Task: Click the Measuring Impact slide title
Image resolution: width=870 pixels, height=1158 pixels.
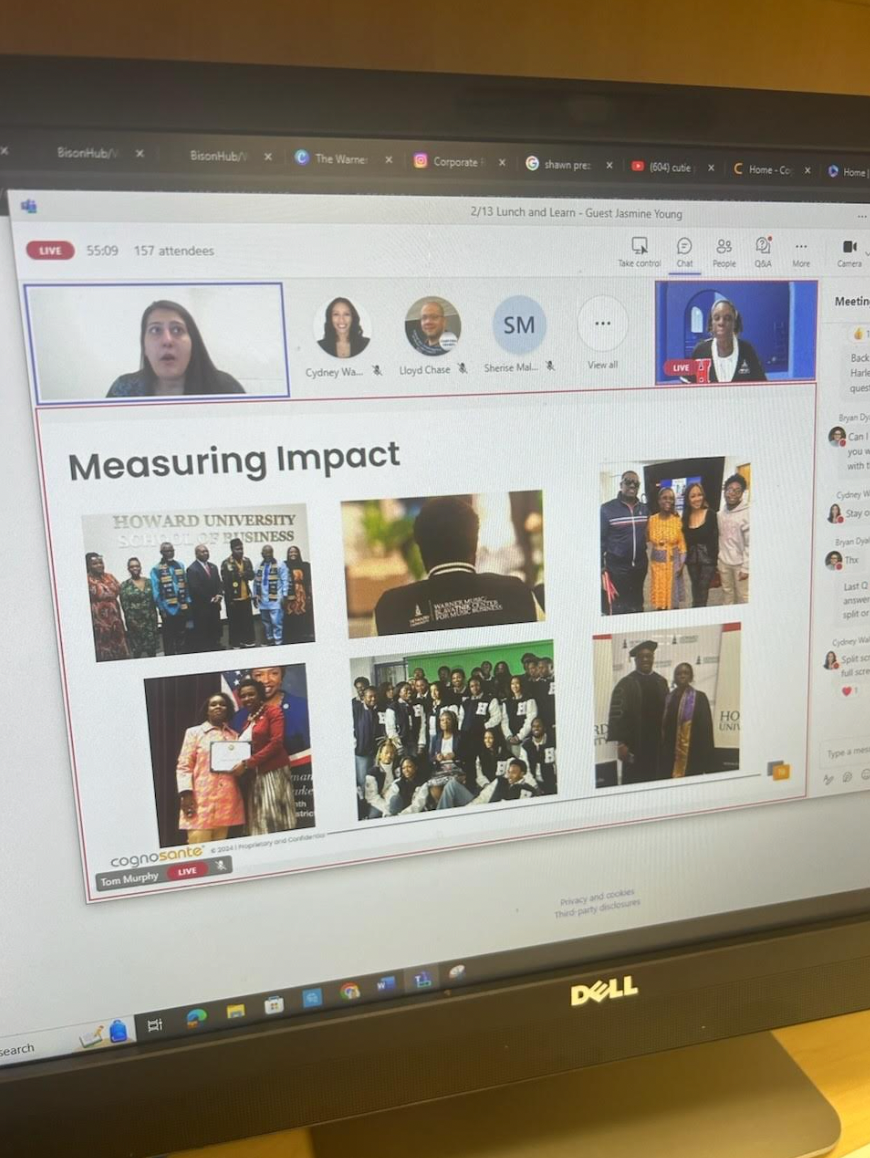Action: pos(234,459)
